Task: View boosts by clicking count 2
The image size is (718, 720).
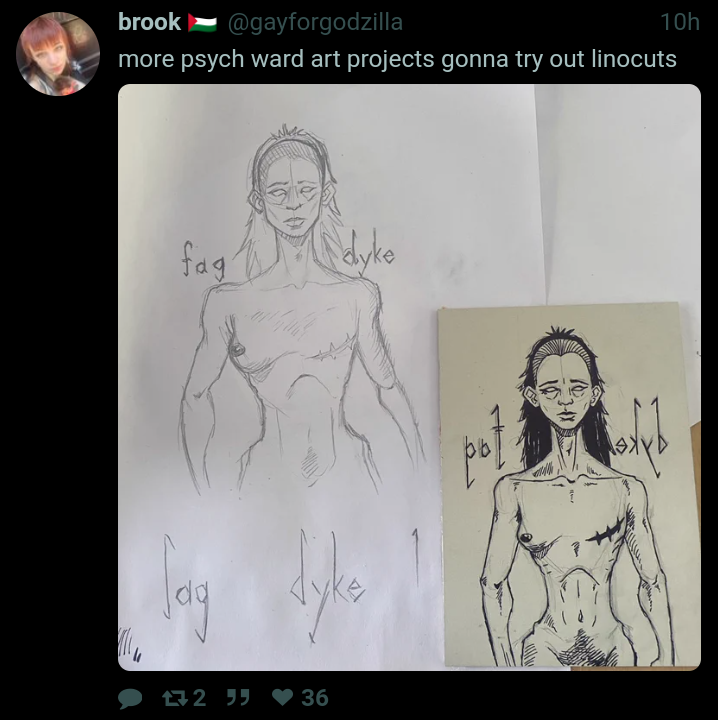Action: tap(199, 698)
